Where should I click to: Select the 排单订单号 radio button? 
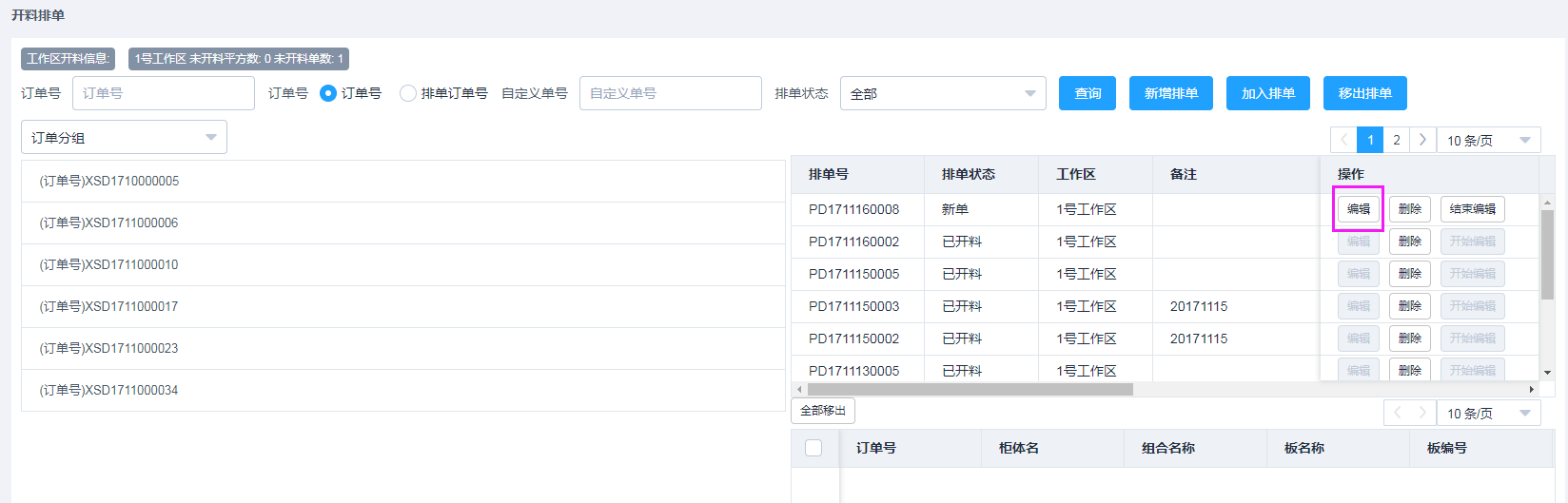click(408, 93)
